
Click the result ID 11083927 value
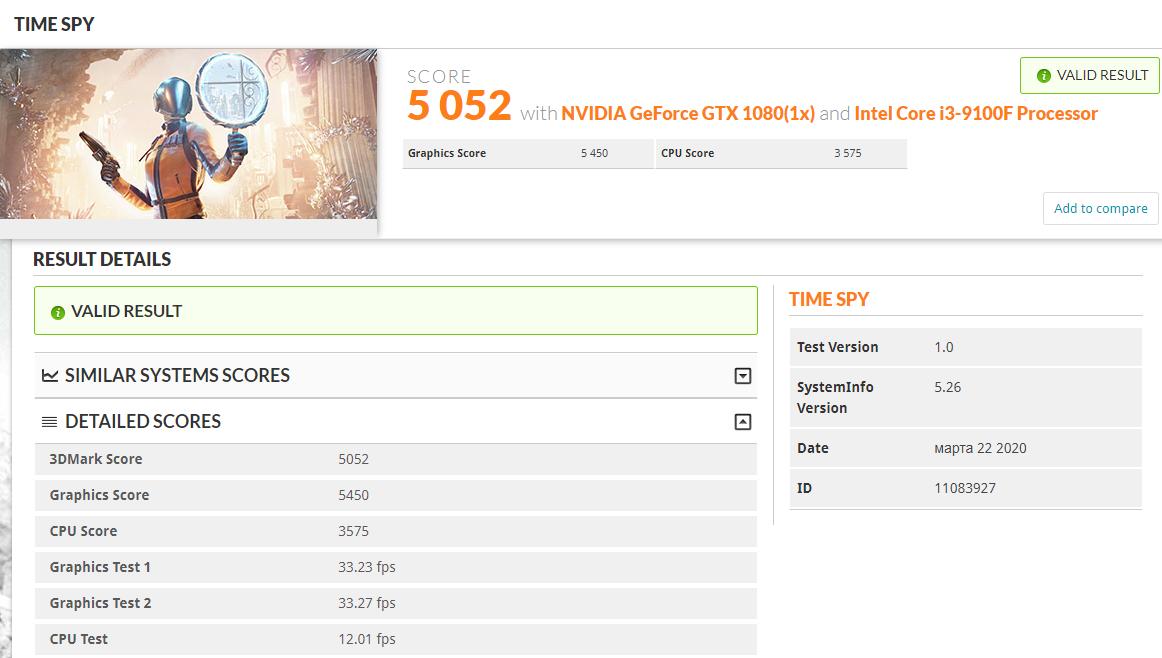(965, 488)
